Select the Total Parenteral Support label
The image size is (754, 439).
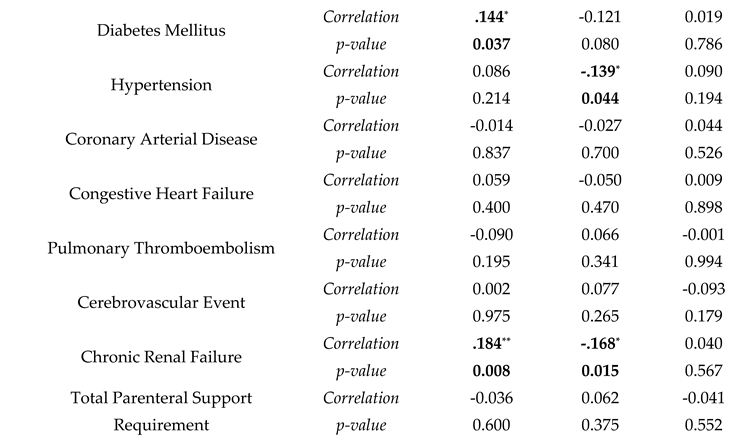161,398
